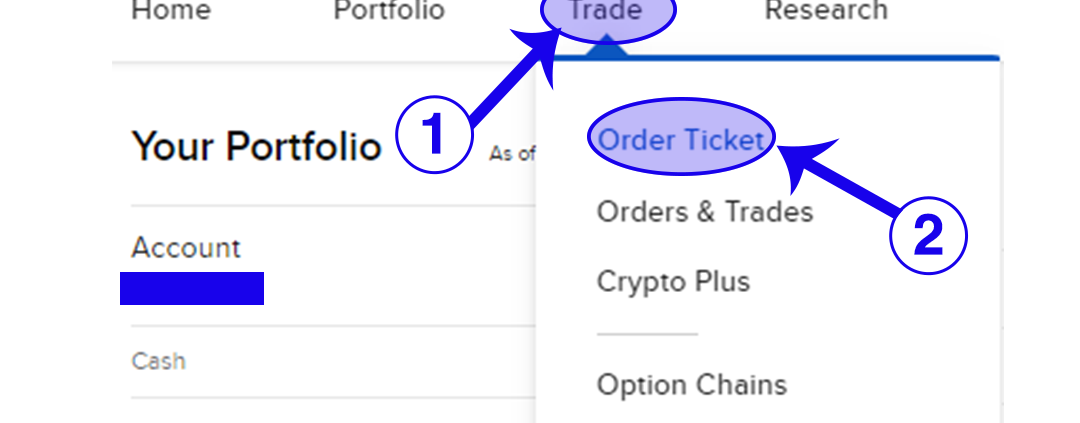1080x423 pixels.
Task: Click the redacted blue account number bar
Action: pyautogui.click(x=192, y=288)
